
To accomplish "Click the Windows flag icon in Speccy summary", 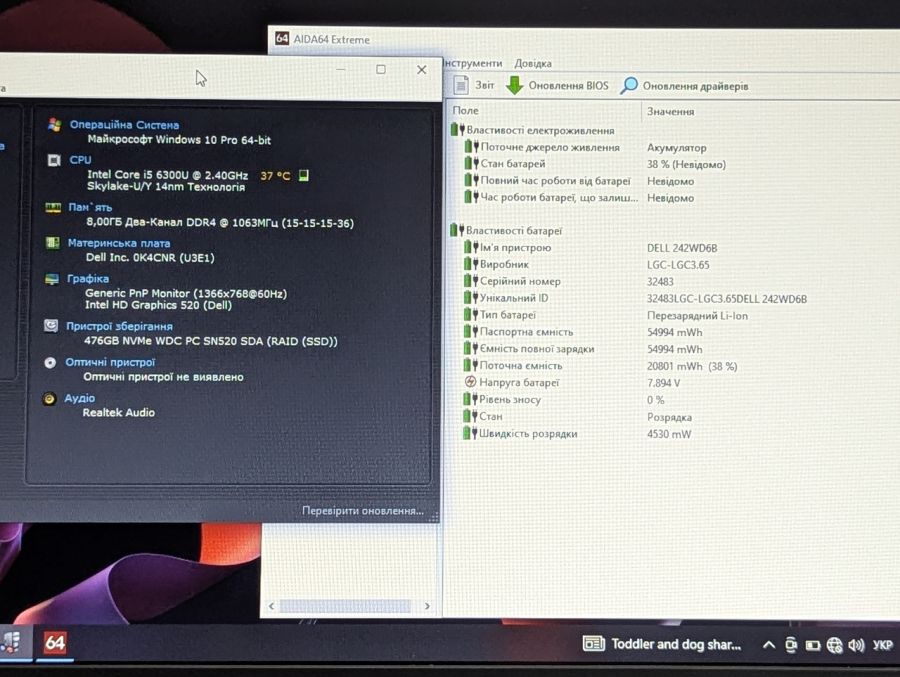I will [55, 125].
